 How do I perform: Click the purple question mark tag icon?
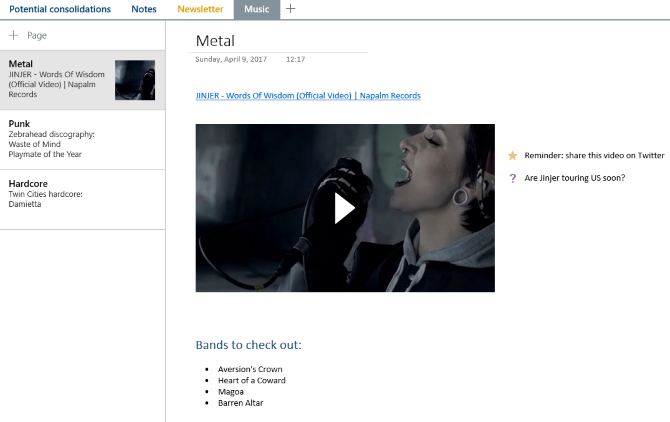513,178
